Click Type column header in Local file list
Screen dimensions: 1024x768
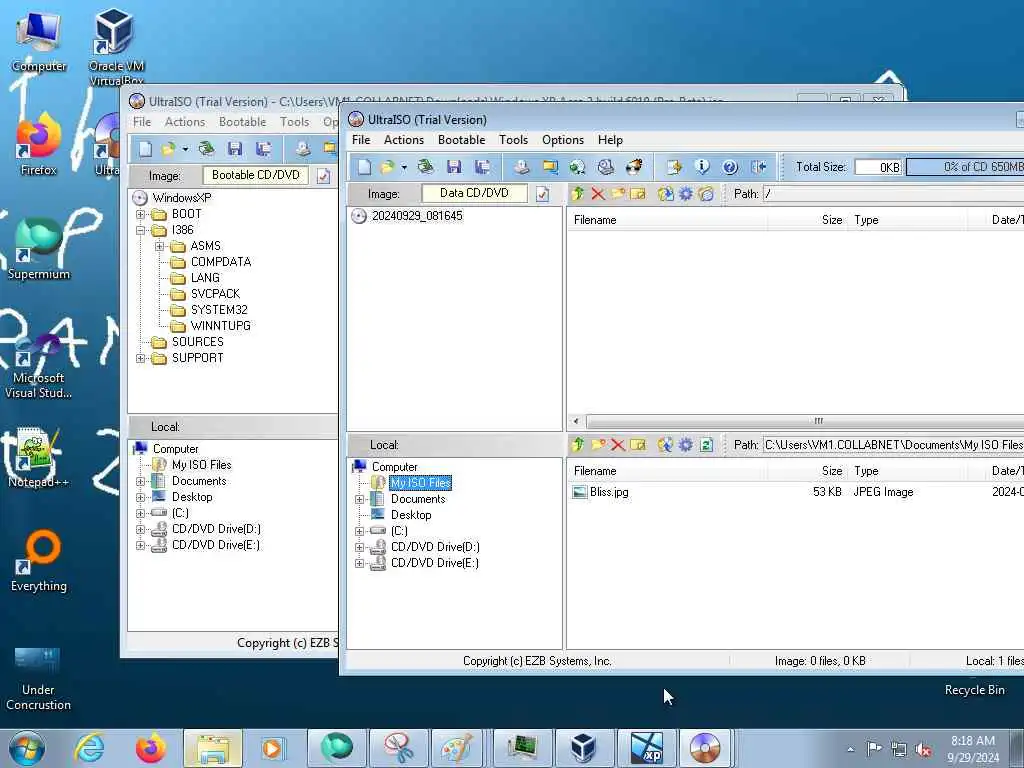tap(906, 471)
